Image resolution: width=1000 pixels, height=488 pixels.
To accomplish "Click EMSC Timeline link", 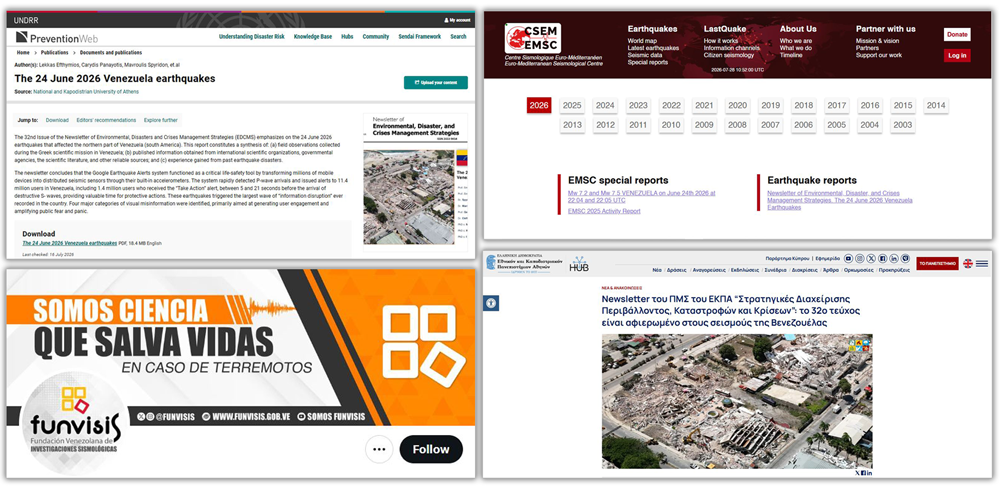I will click(x=791, y=55).
